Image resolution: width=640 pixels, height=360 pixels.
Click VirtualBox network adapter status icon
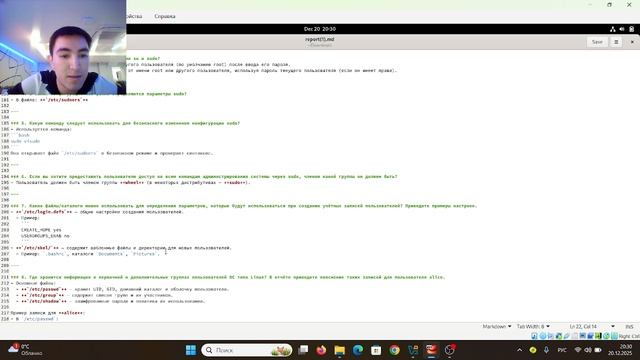(559, 336)
